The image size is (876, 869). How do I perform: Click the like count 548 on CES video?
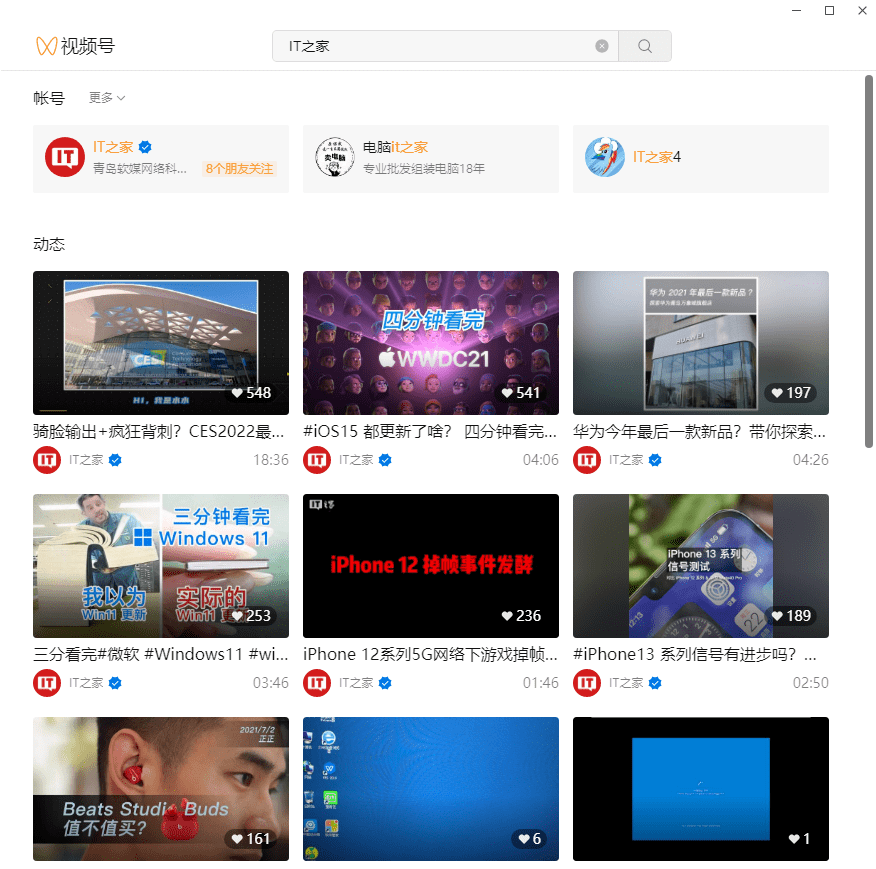pyautogui.click(x=256, y=393)
